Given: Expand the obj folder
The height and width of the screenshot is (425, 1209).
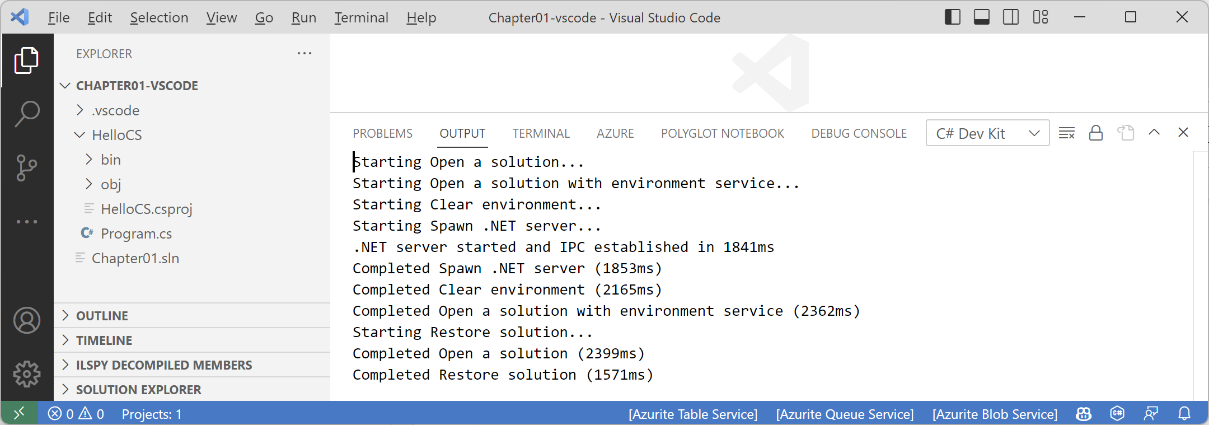Looking at the screenshot, I should tap(192, 184).
